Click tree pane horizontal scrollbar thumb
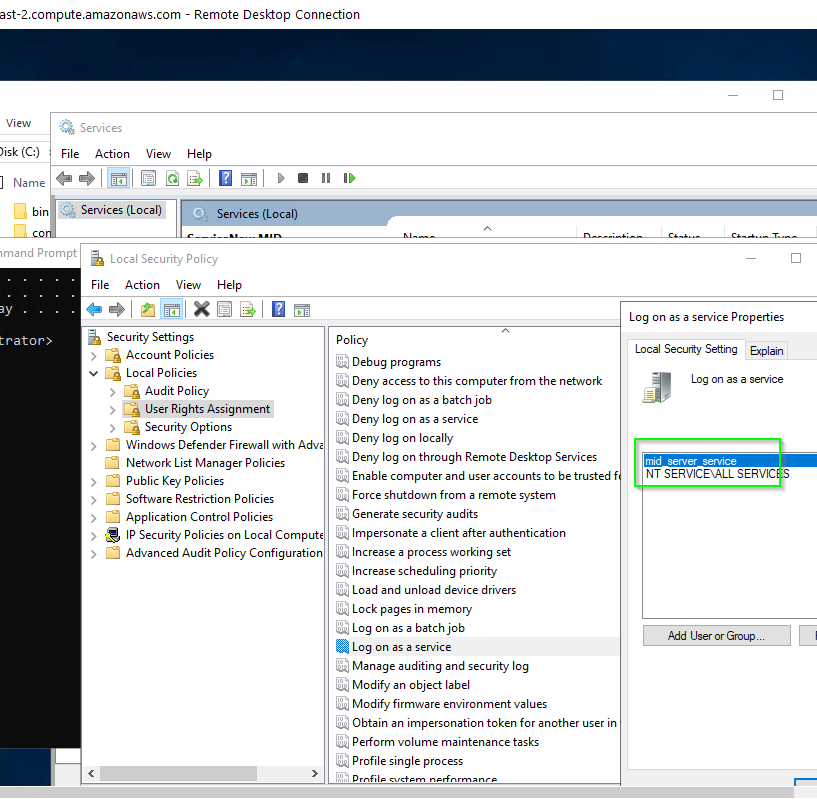The width and height of the screenshot is (817, 799). [x=178, y=773]
